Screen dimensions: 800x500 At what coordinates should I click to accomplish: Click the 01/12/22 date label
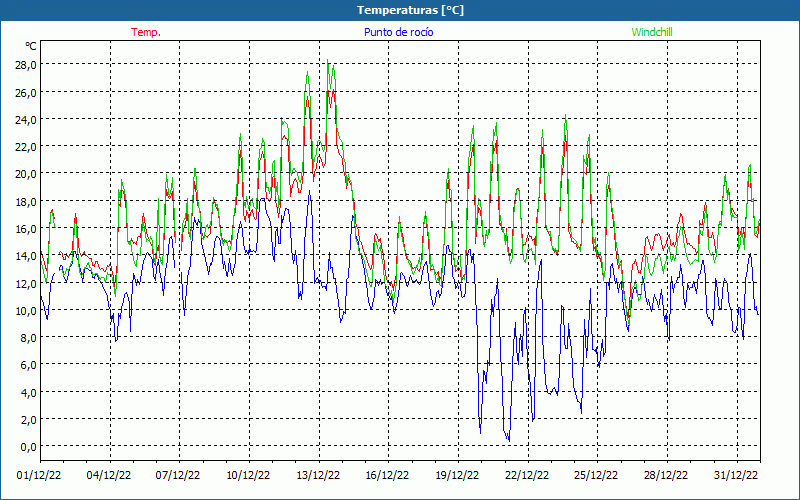tap(39, 475)
